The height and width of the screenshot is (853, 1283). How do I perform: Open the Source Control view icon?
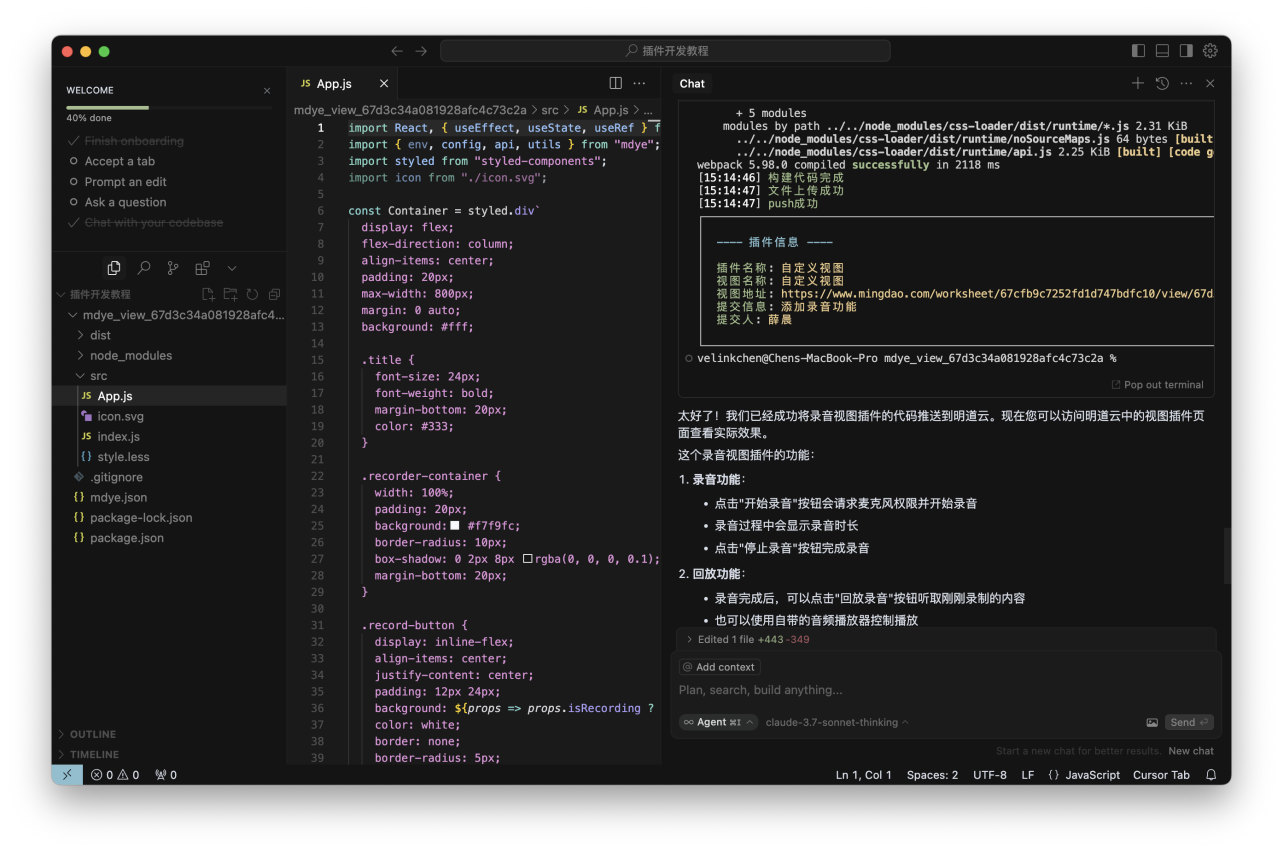[173, 268]
